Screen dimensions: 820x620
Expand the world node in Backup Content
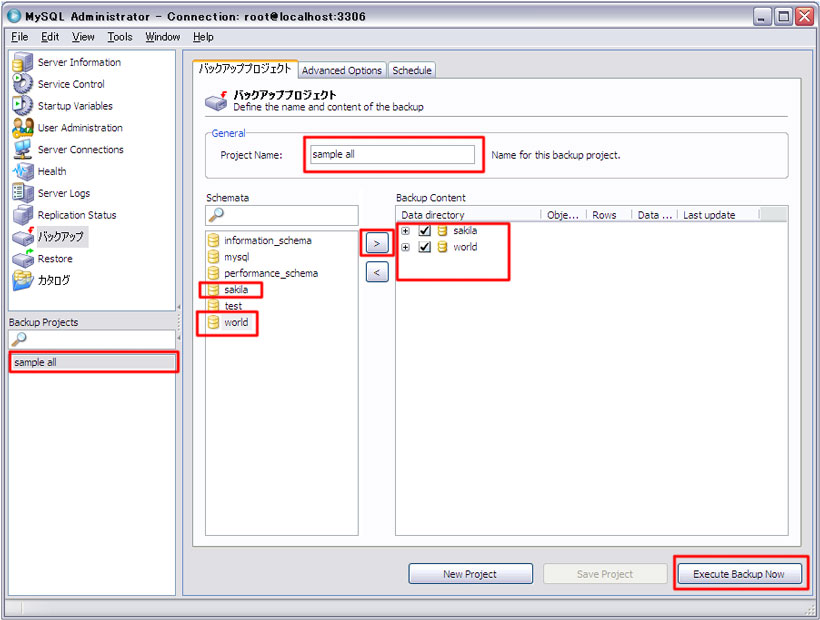point(405,247)
